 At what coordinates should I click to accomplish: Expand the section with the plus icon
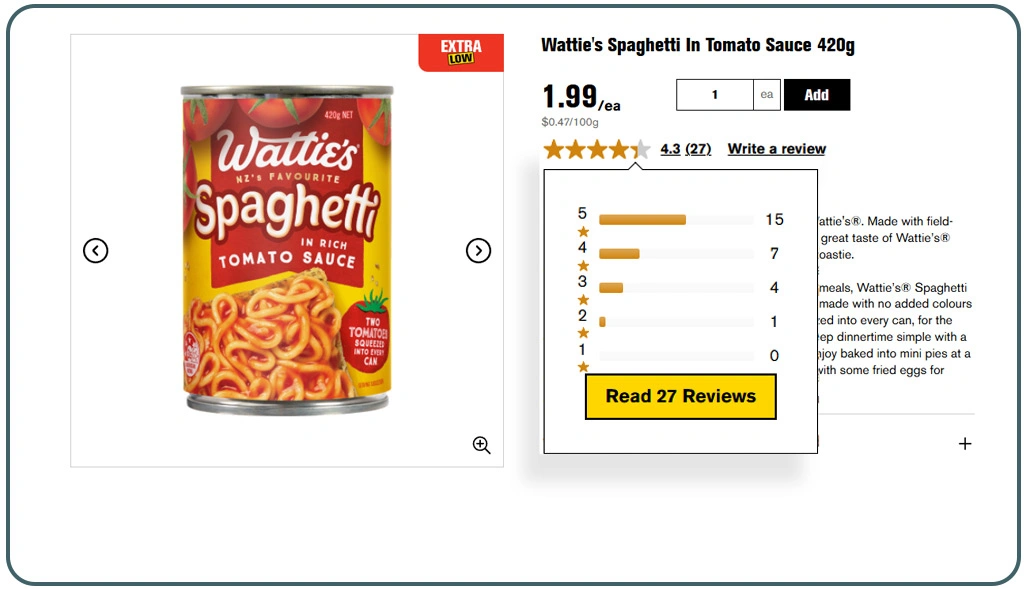tap(965, 444)
